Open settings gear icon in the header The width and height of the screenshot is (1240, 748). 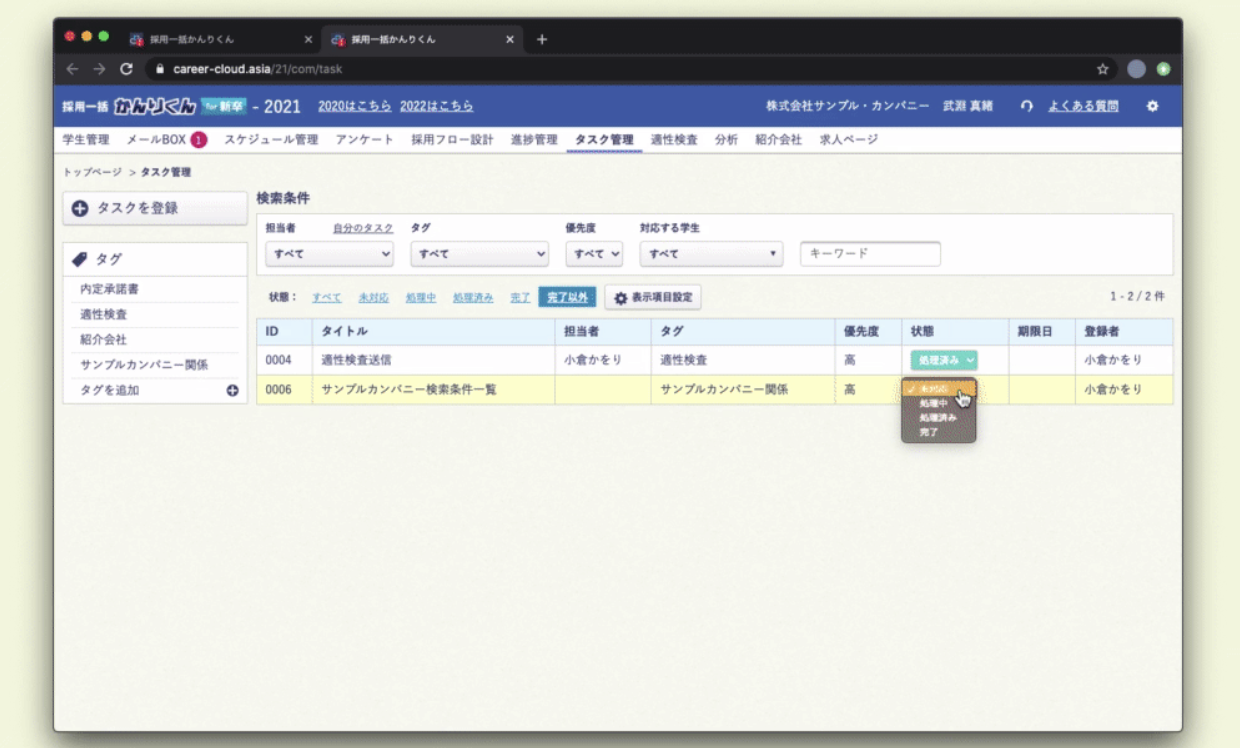point(1152,106)
